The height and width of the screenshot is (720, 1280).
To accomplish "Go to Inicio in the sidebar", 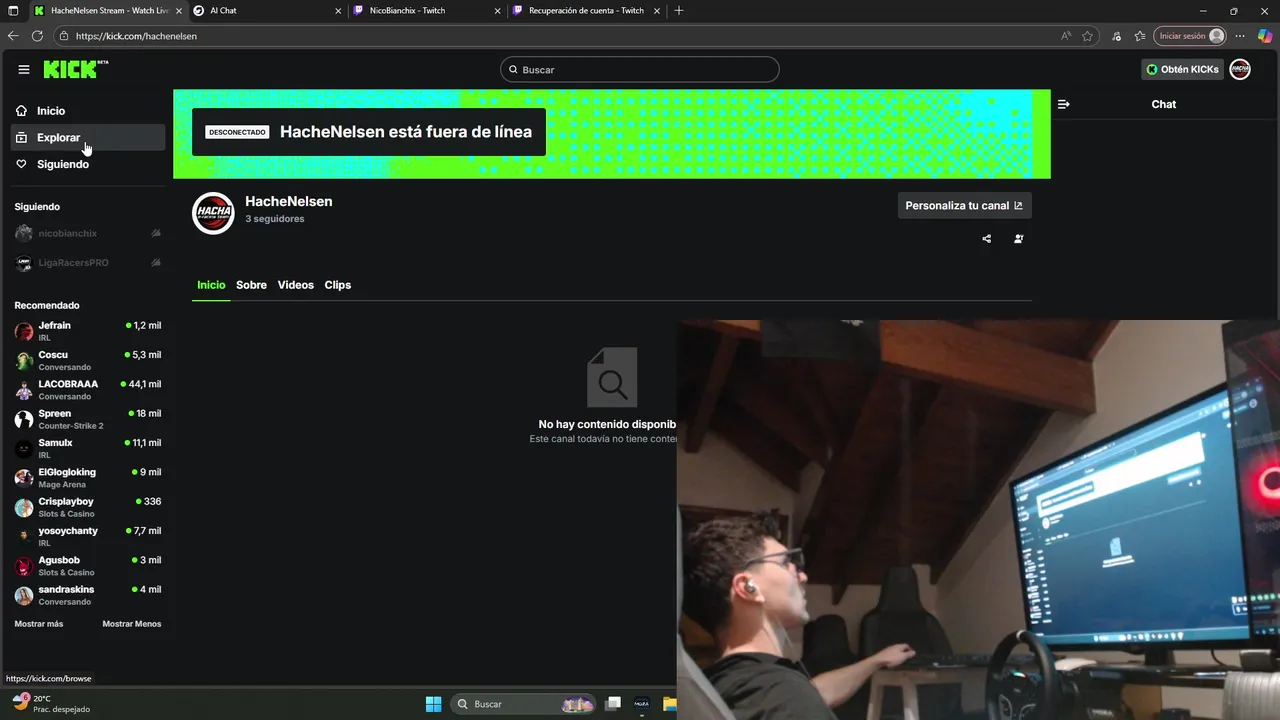I will pyautogui.click(x=88, y=111).
